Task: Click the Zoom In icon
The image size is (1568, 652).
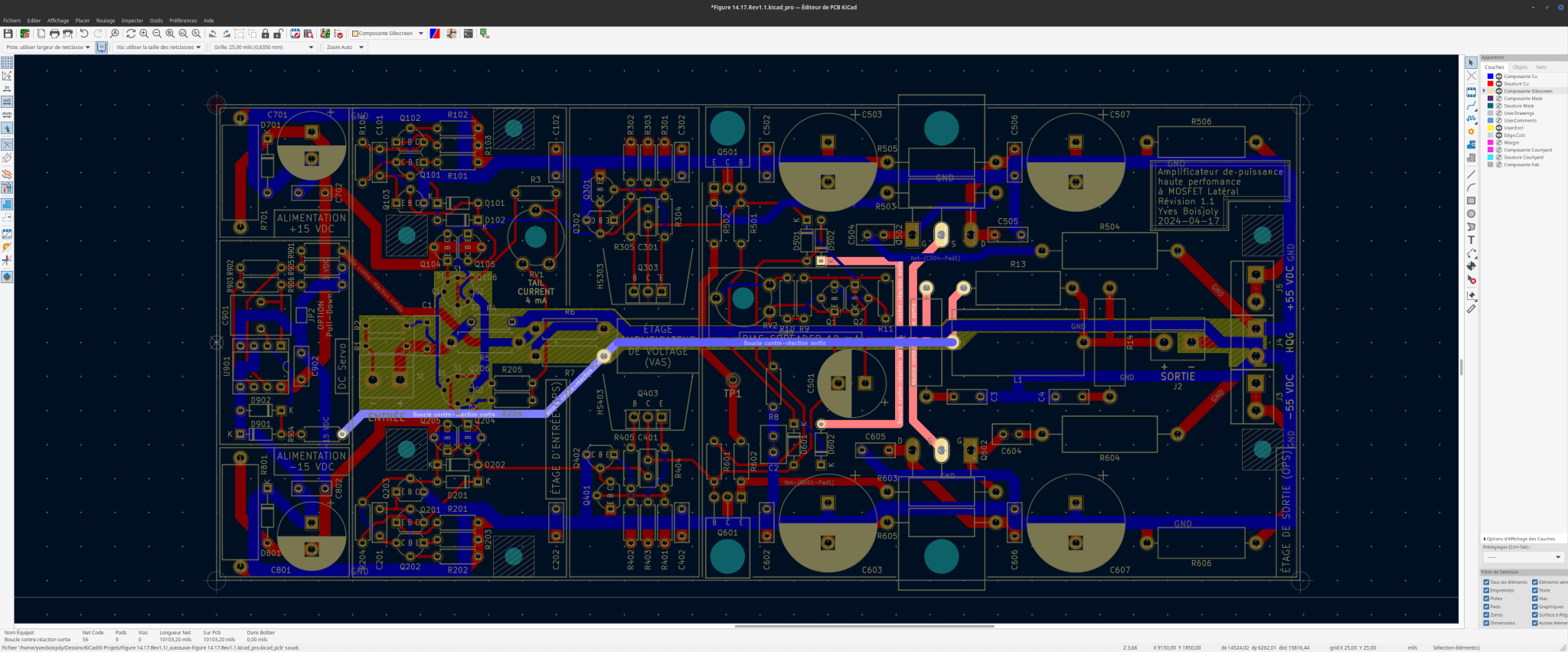Action: 144,34
